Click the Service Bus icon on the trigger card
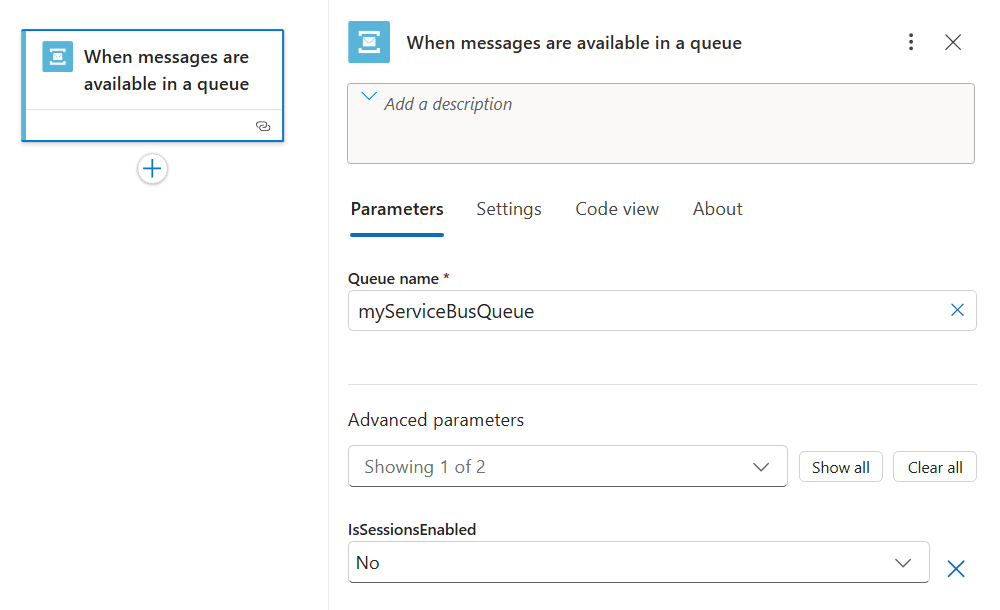The width and height of the screenshot is (1000, 610). pyautogui.click(x=56, y=57)
